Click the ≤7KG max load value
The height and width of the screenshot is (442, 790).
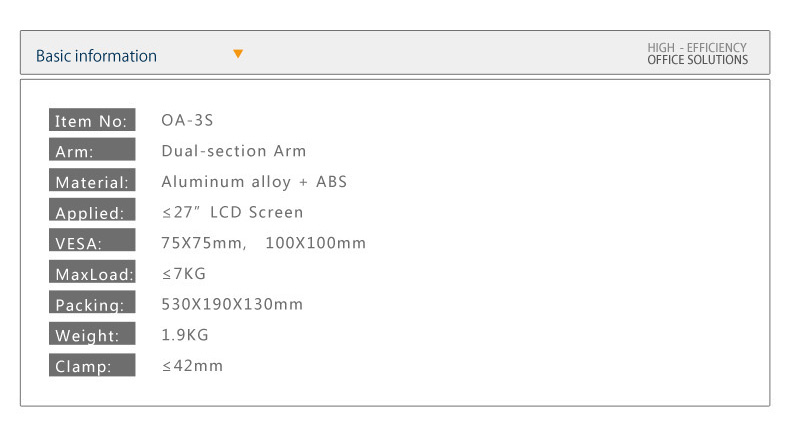point(184,274)
